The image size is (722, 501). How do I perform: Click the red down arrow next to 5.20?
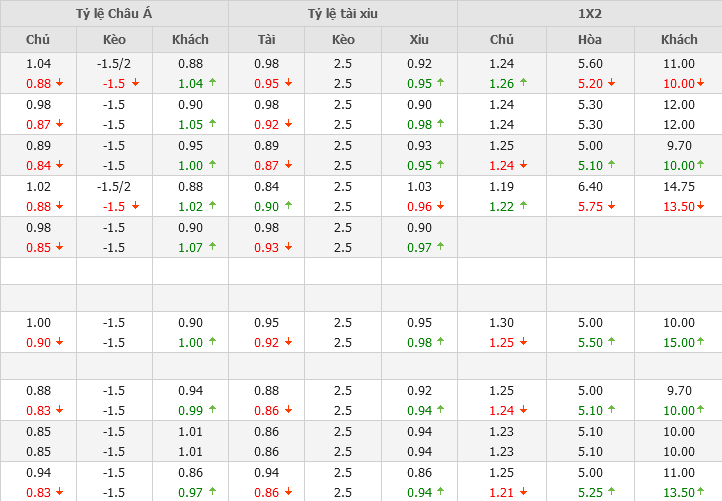tap(611, 83)
